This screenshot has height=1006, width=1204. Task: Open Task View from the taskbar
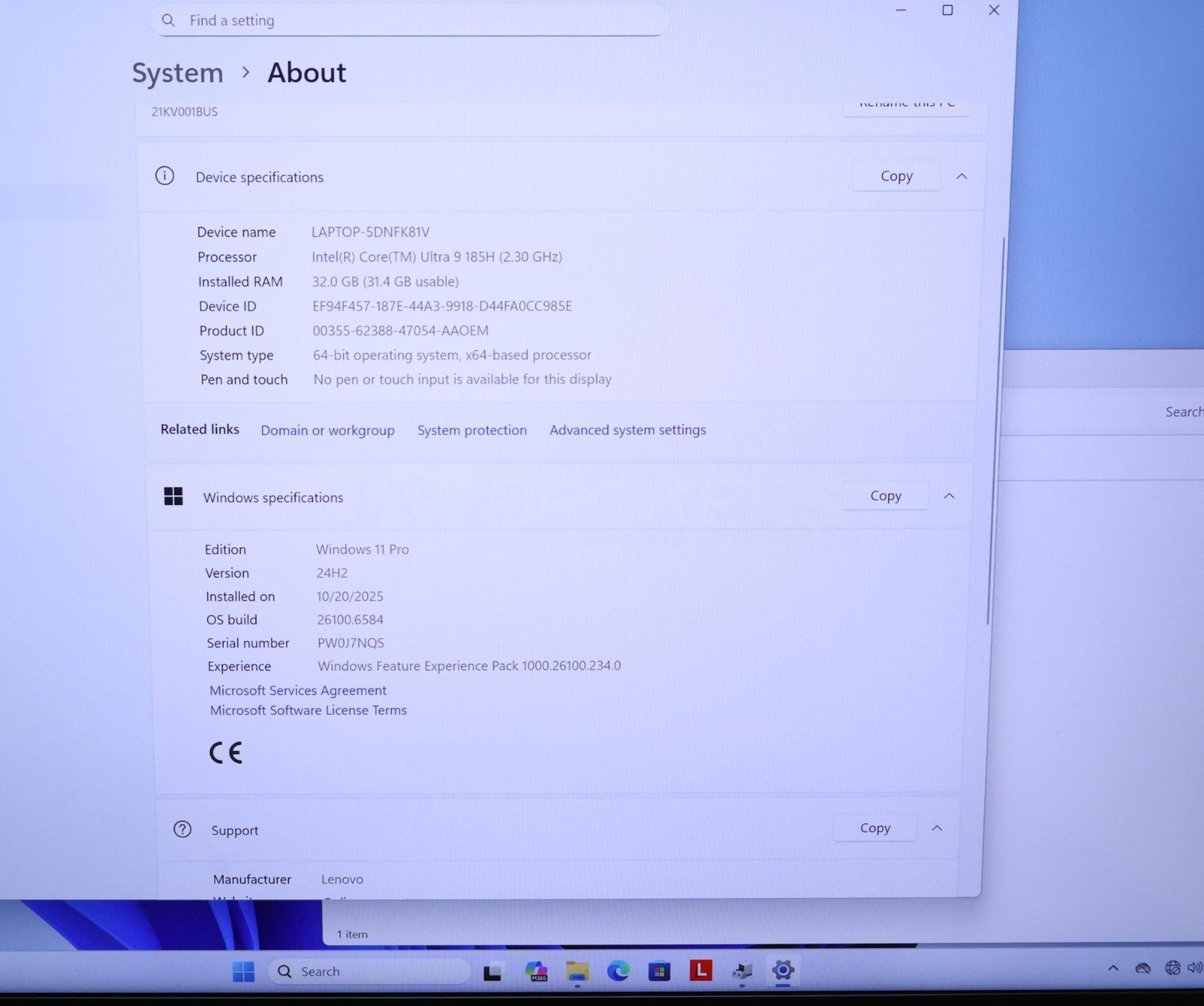(492, 972)
